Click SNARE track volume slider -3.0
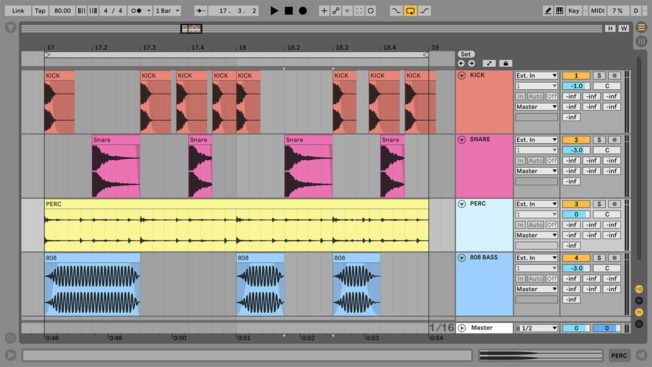The width and height of the screenshot is (652, 367). click(576, 150)
